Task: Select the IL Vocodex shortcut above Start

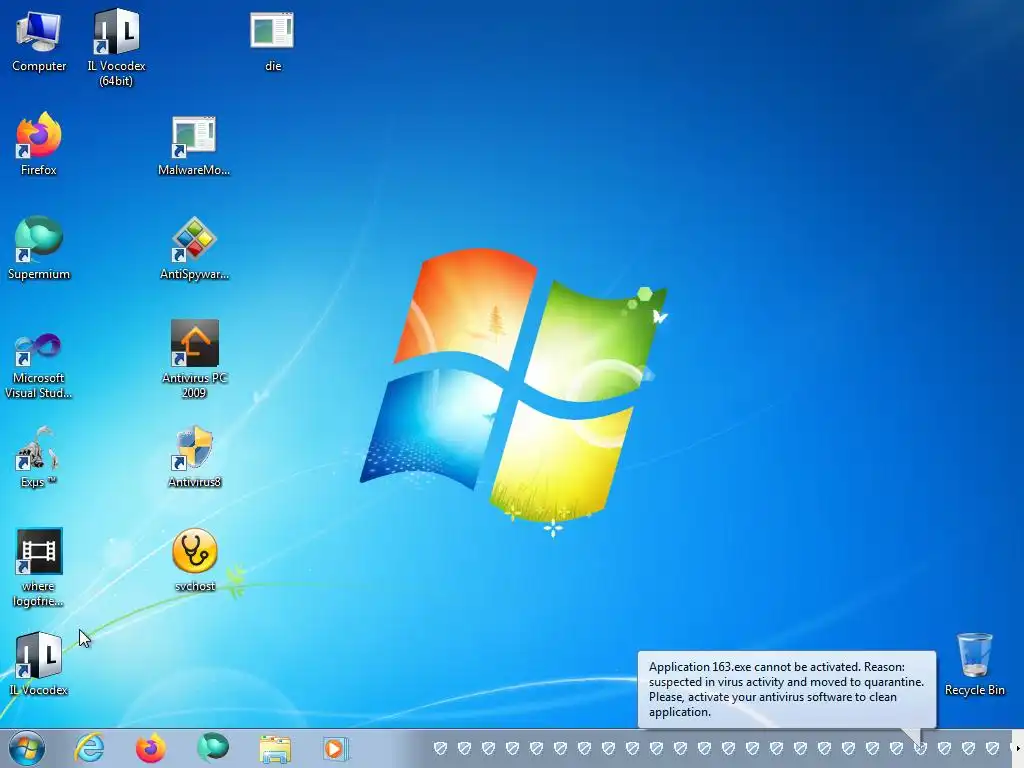Action: 39,663
